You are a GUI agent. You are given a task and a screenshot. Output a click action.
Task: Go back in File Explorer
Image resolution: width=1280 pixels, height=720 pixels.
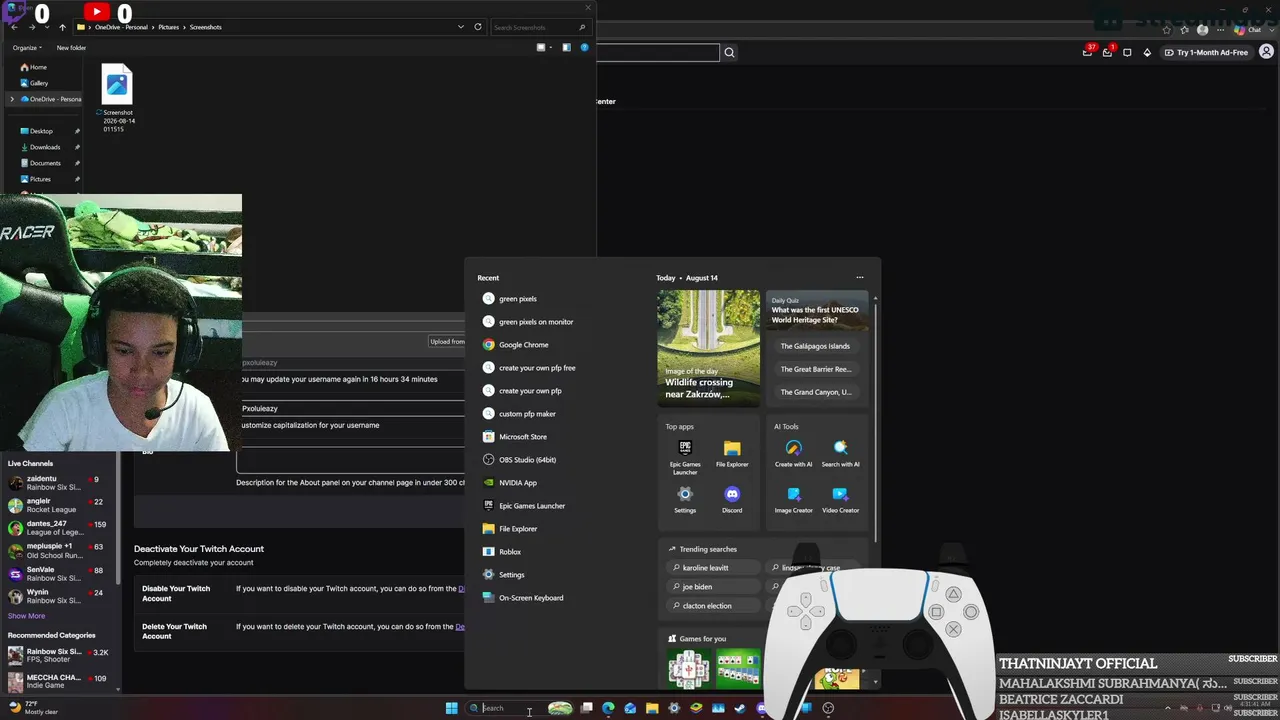point(14,27)
